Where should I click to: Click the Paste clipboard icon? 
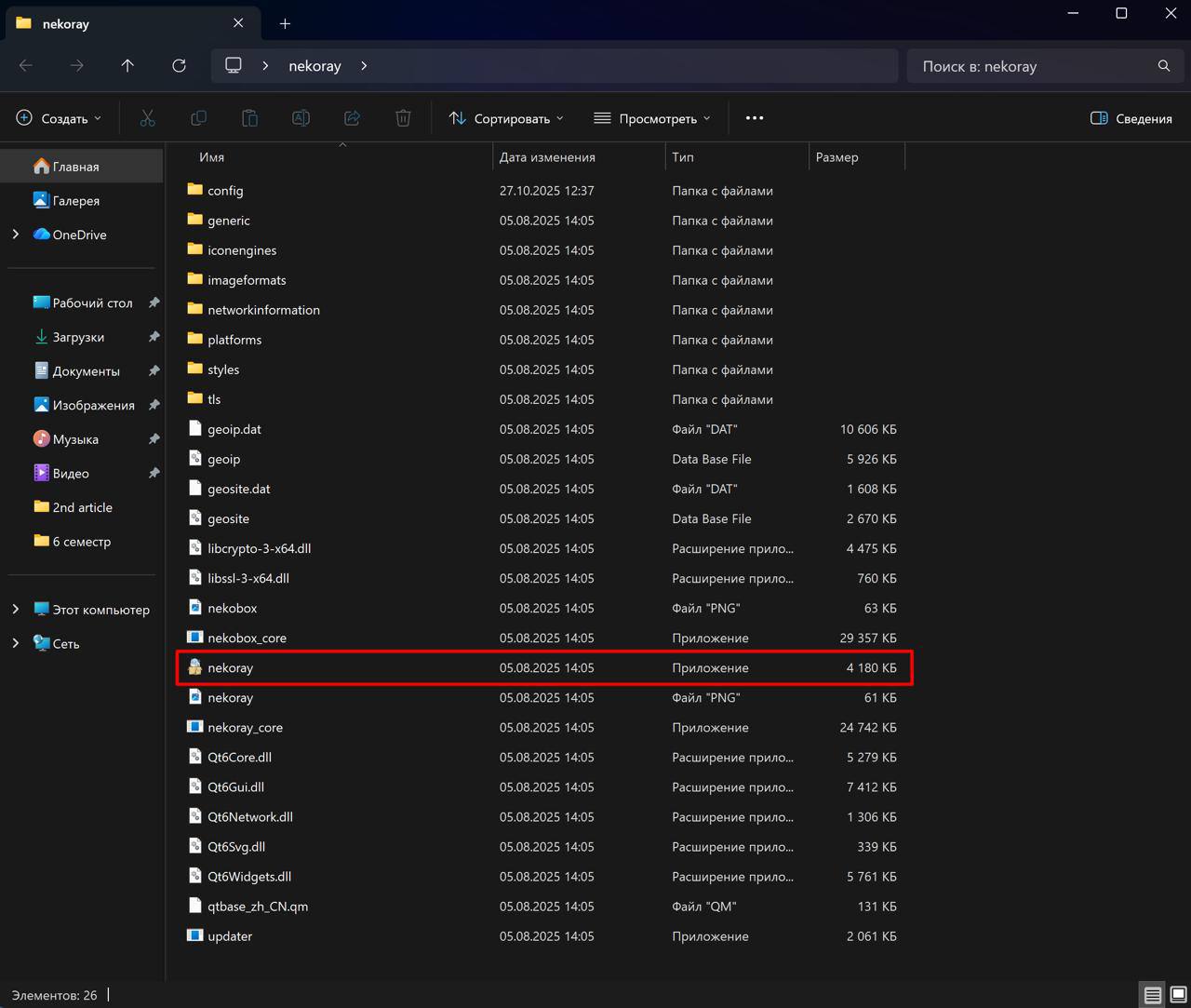(x=249, y=118)
